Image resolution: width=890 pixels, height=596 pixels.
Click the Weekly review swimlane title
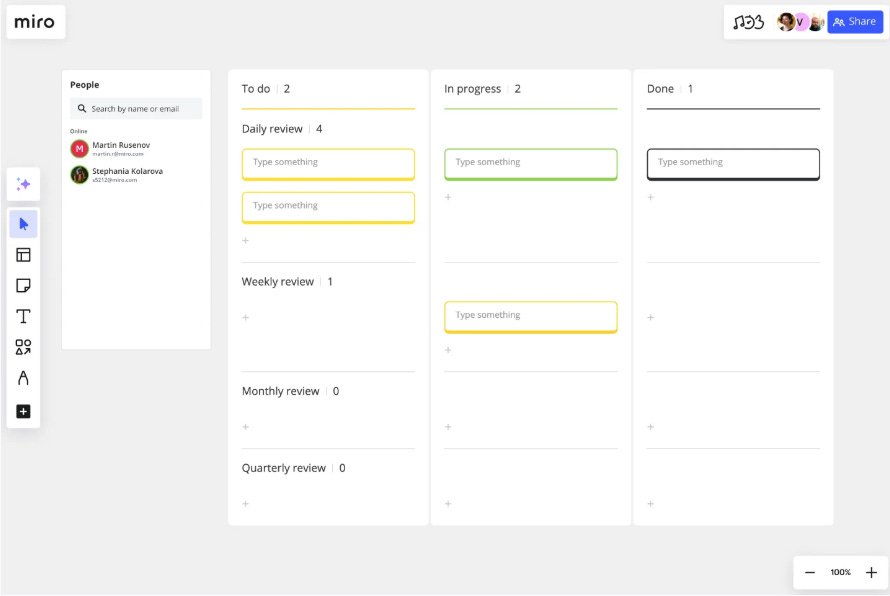(278, 282)
